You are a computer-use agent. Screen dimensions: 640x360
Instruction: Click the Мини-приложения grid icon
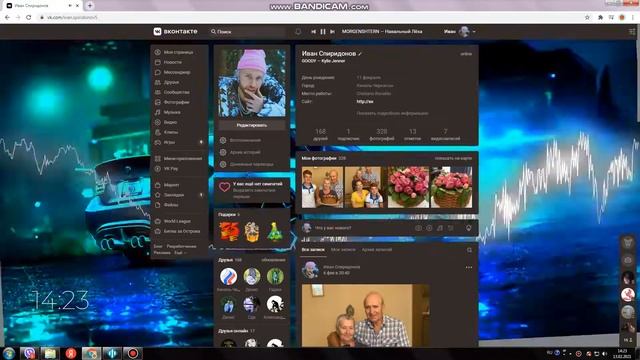click(x=158, y=158)
